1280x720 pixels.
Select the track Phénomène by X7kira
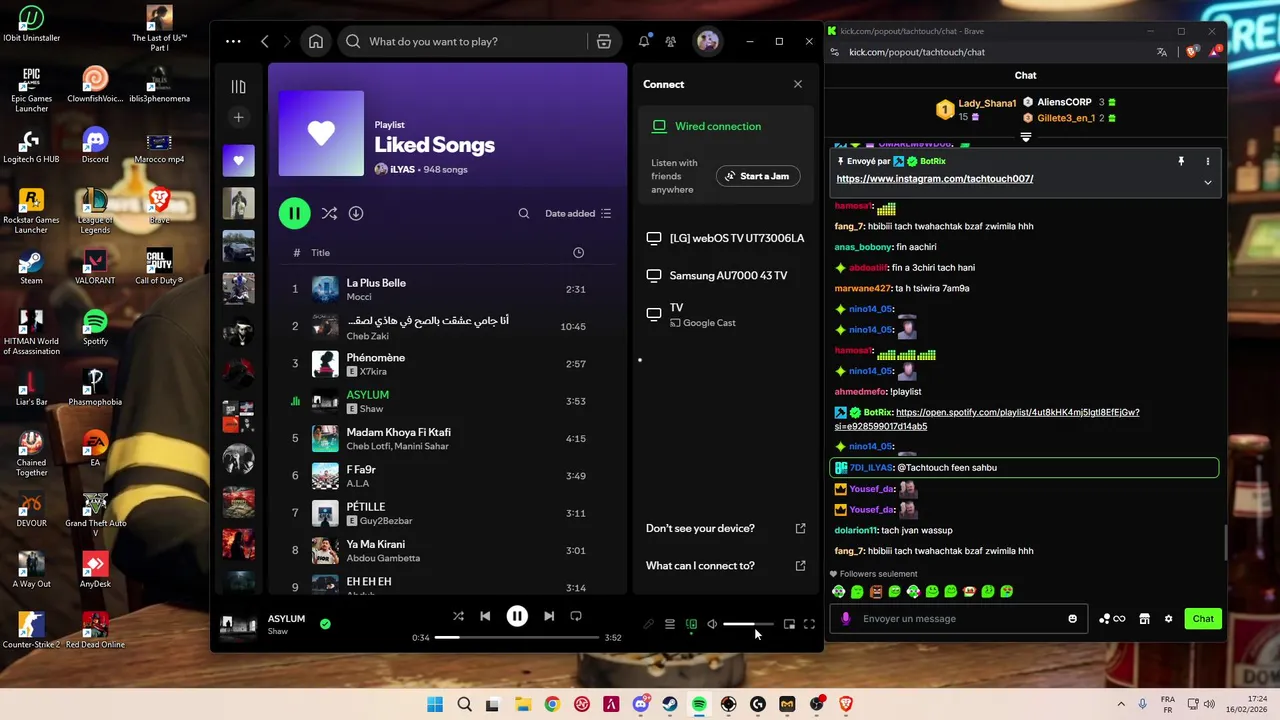pyautogui.click(x=447, y=364)
